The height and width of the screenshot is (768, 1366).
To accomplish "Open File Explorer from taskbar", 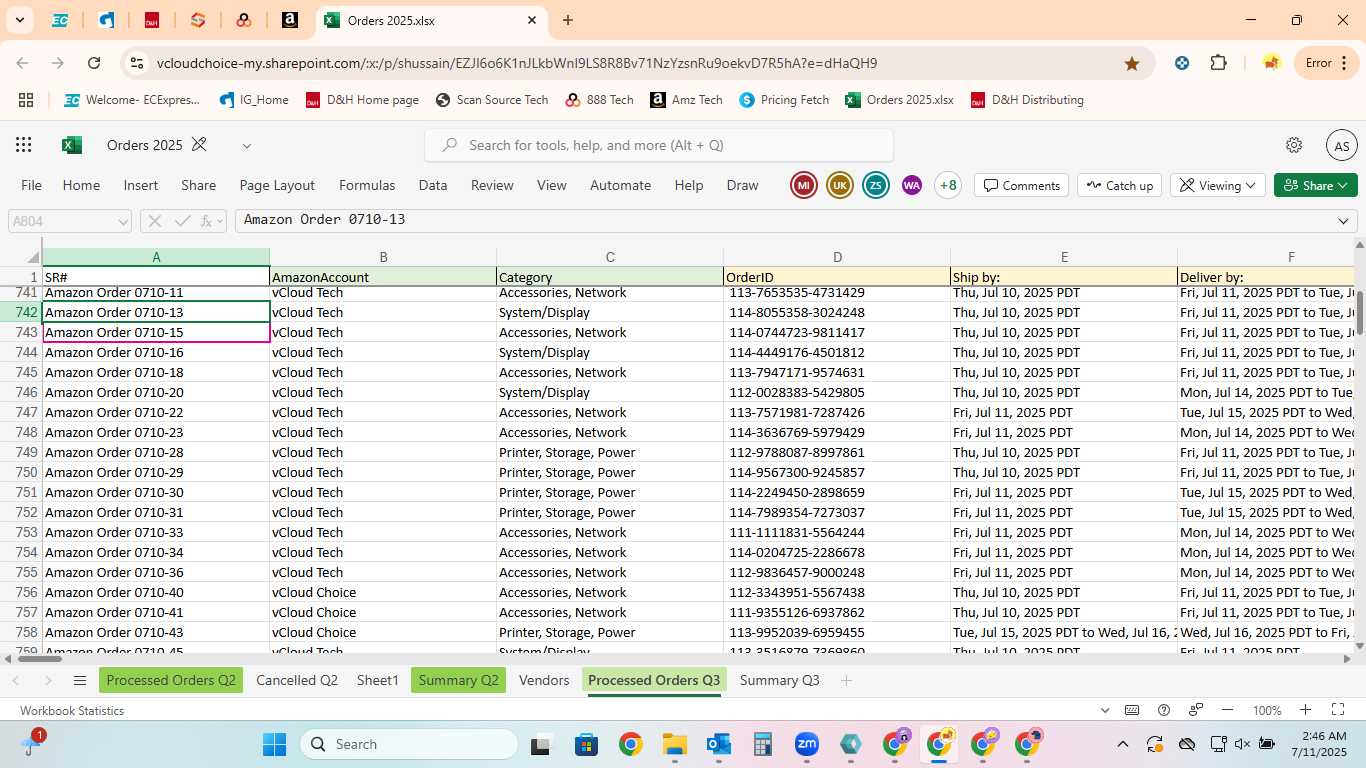I will click(674, 744).
